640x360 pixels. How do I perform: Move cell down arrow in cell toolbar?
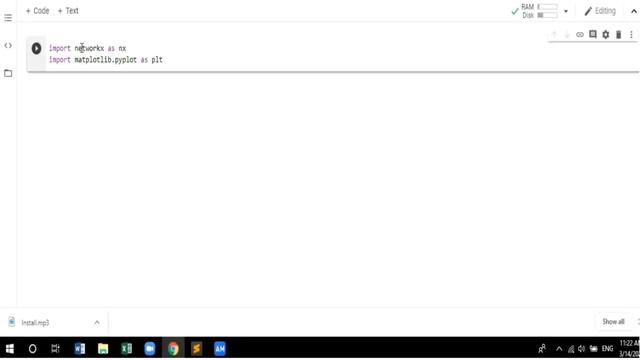click(x=567, y=35)
